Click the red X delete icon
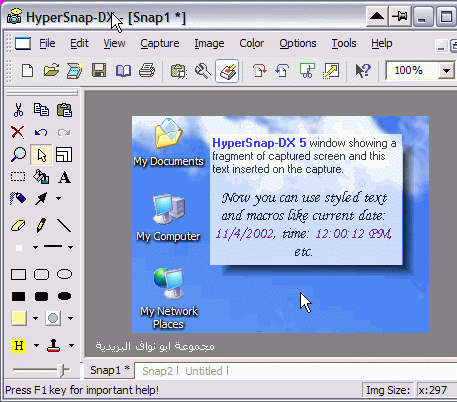This screenshot has height=402, width=457. click(x=18, y=132)
